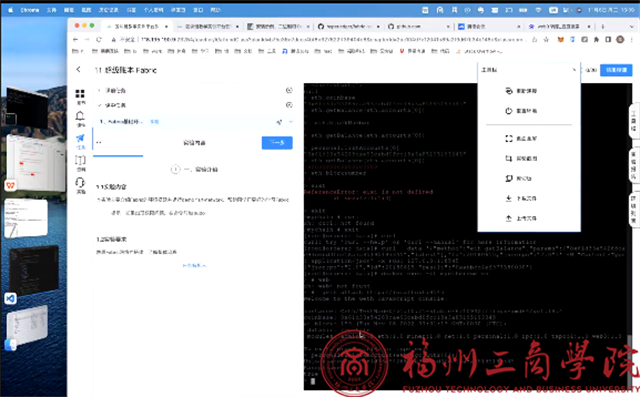Expand the chevron at the end of the highlighted step row
This screenshot has height=397, width=640.
(291, 122)
